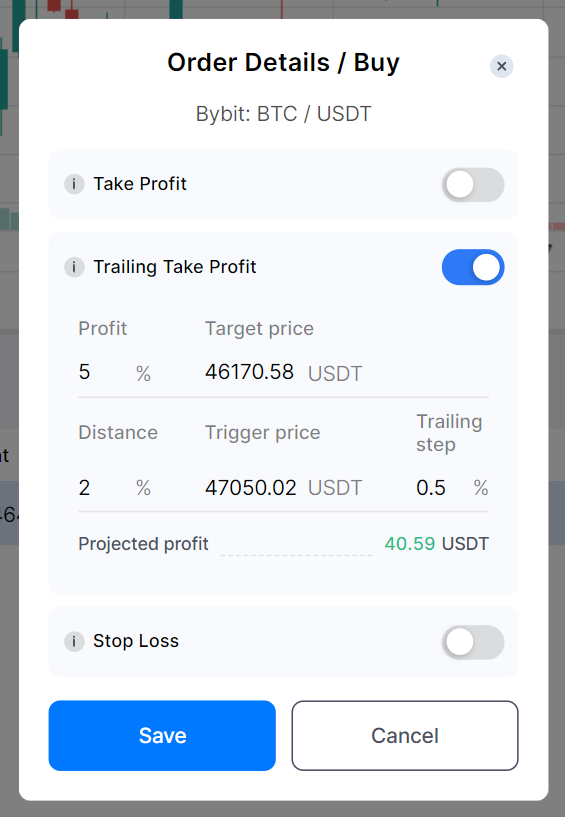Enable the Take Profit toggle
The height and width of the screenshot is (817, 565).
tap(473, 184)
